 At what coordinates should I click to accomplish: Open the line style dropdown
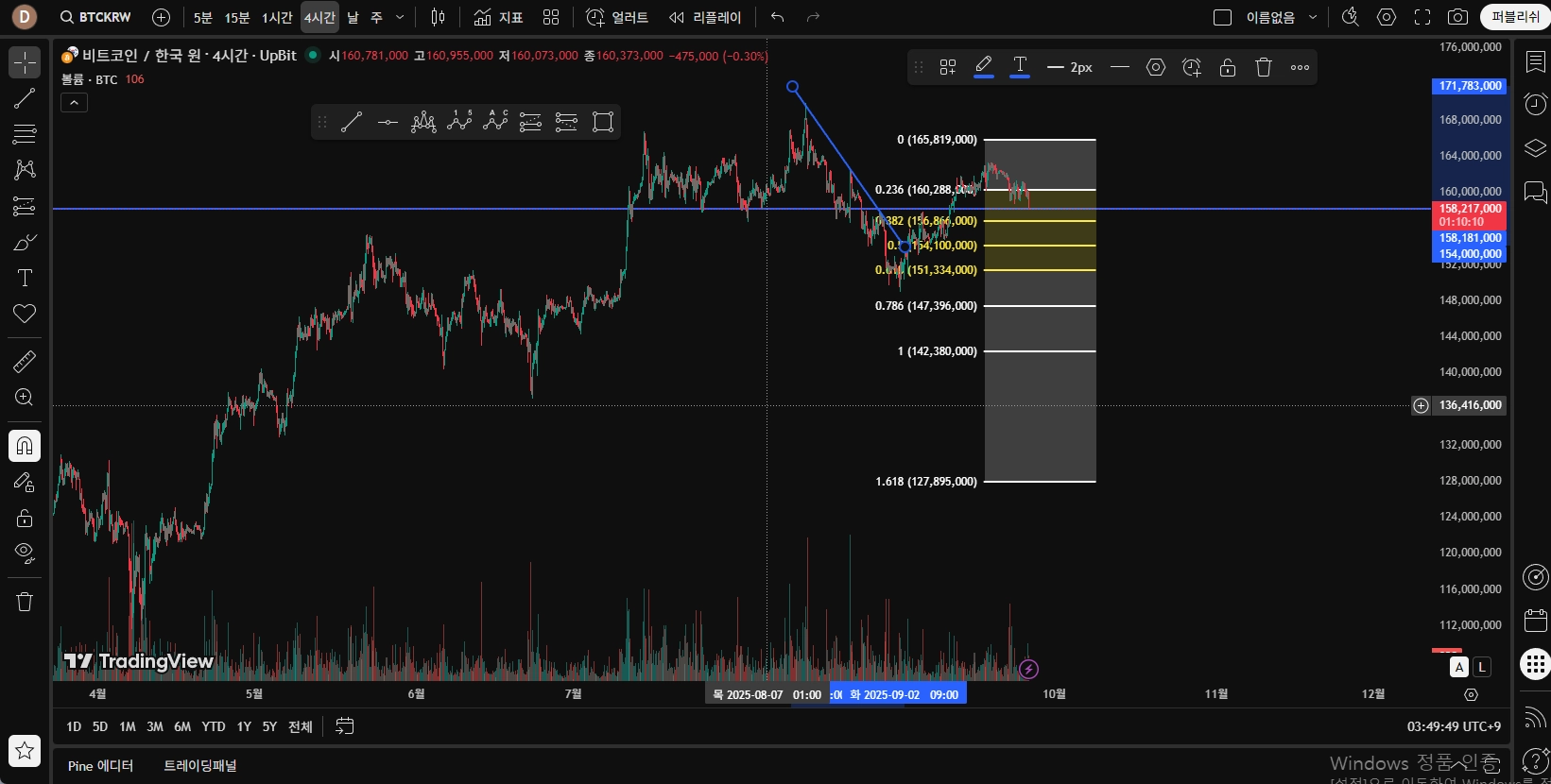[1120, 67]
